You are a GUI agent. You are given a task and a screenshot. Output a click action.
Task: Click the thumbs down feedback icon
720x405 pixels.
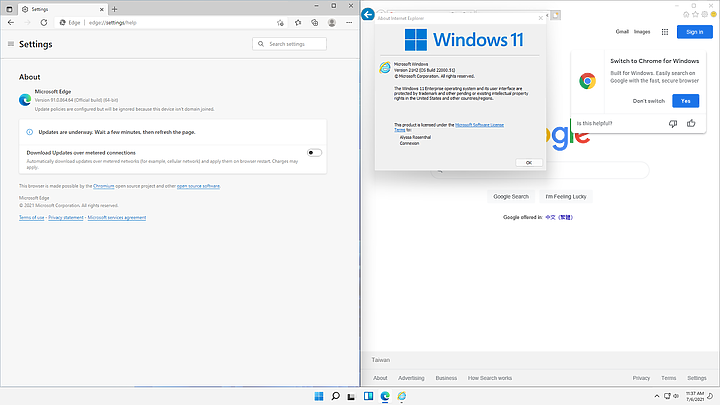coord(673,123)
